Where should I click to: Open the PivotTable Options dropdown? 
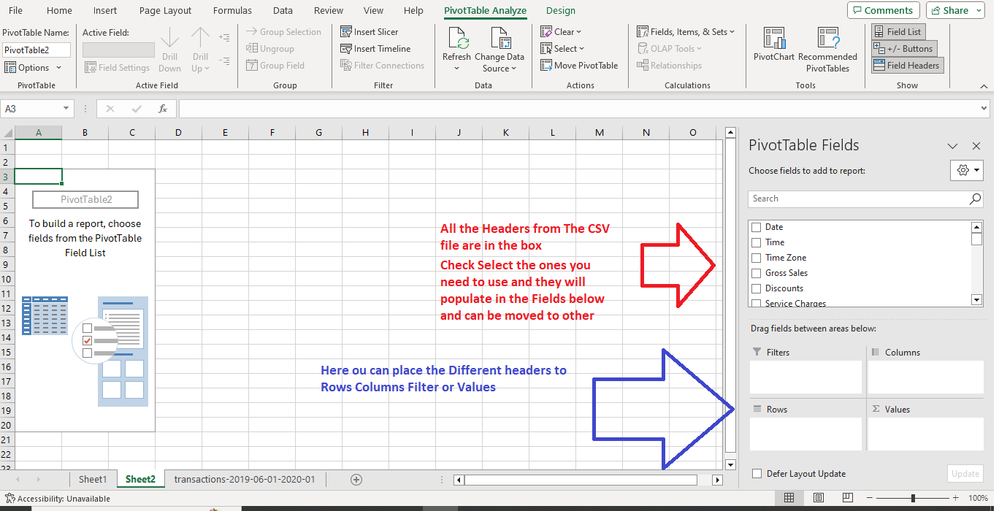tap(34, 68)
